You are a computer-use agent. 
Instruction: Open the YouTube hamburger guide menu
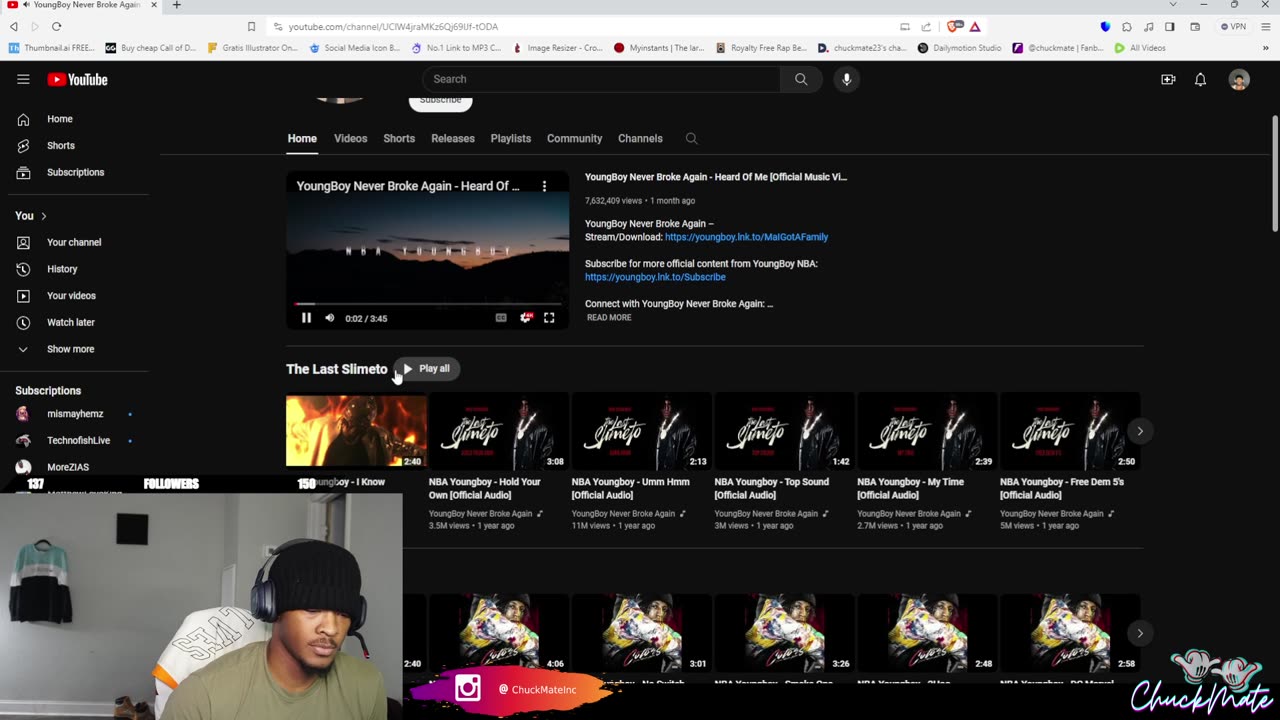tap(23, 79)
